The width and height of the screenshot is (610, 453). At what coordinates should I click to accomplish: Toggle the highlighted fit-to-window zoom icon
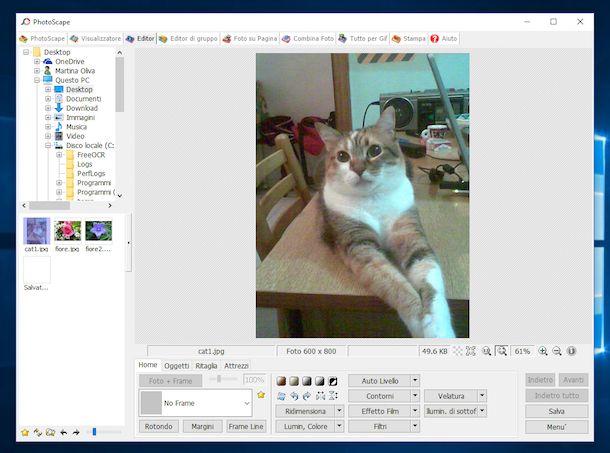click(502, 351)
